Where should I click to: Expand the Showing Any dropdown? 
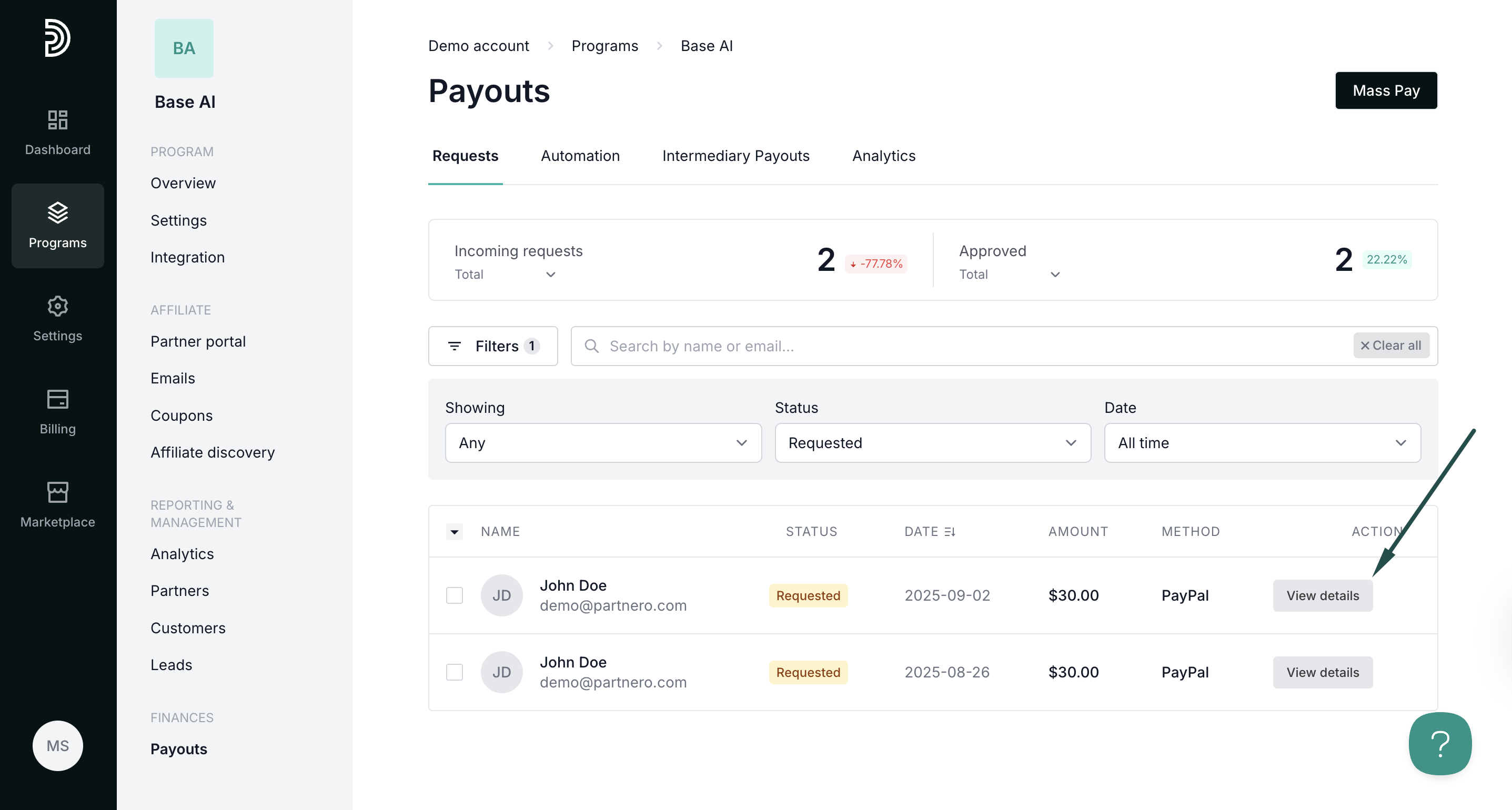[x=603, y=442]
